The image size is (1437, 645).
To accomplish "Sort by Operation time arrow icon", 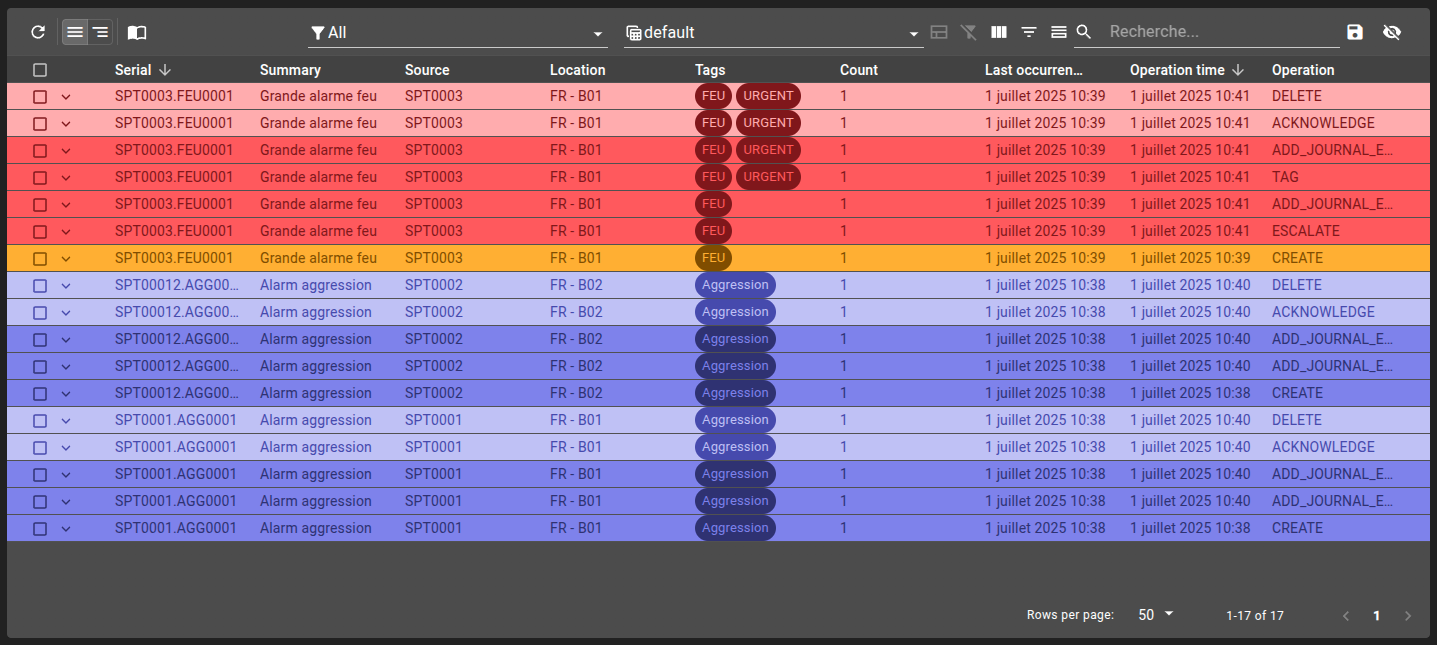I will click(1238, 70).
